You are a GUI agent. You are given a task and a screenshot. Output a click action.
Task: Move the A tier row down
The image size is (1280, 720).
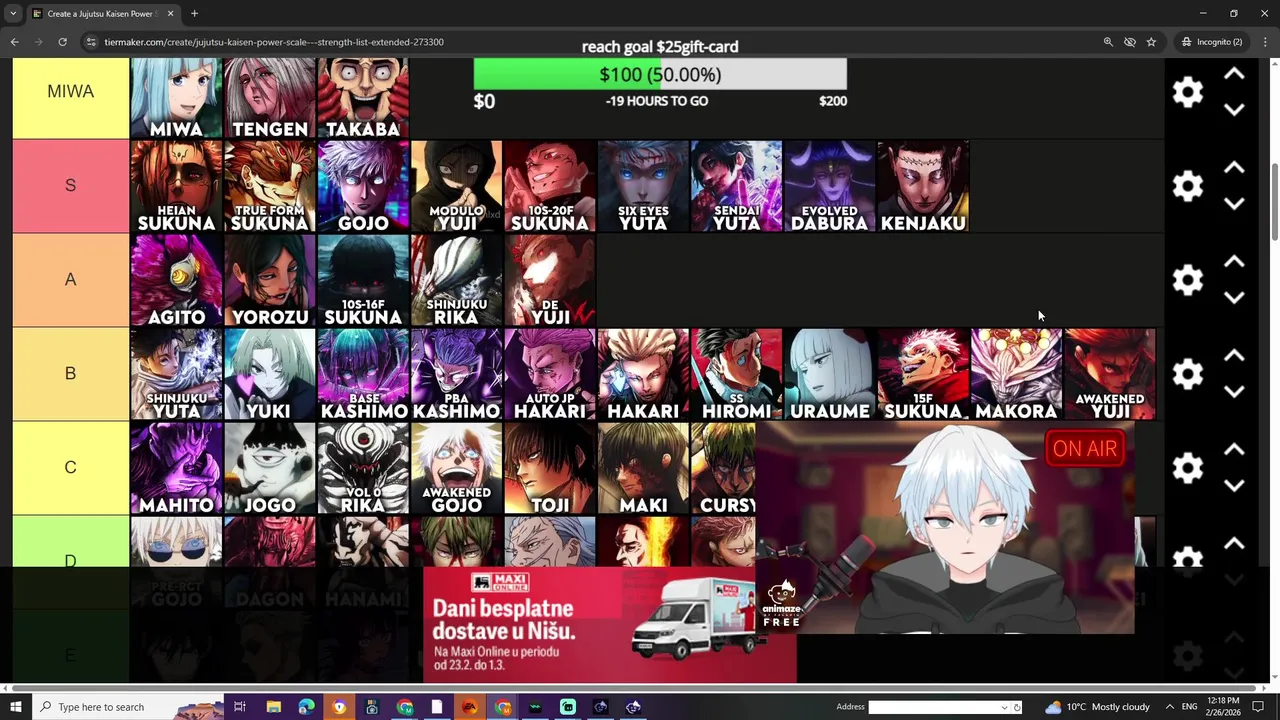click(1234, 298)
